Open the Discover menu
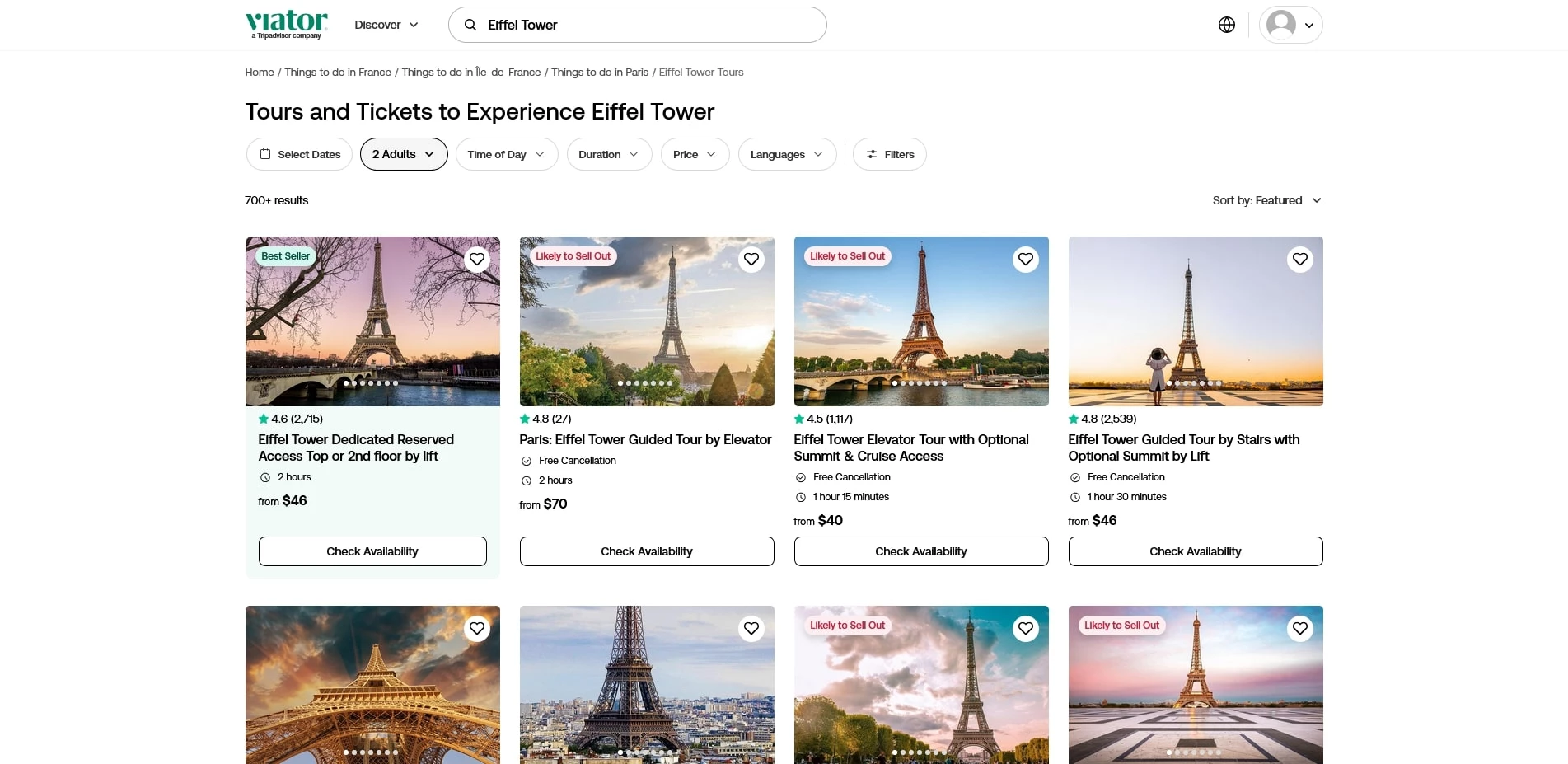Viewport: 1568px width, 764px height. coord(386,25)
